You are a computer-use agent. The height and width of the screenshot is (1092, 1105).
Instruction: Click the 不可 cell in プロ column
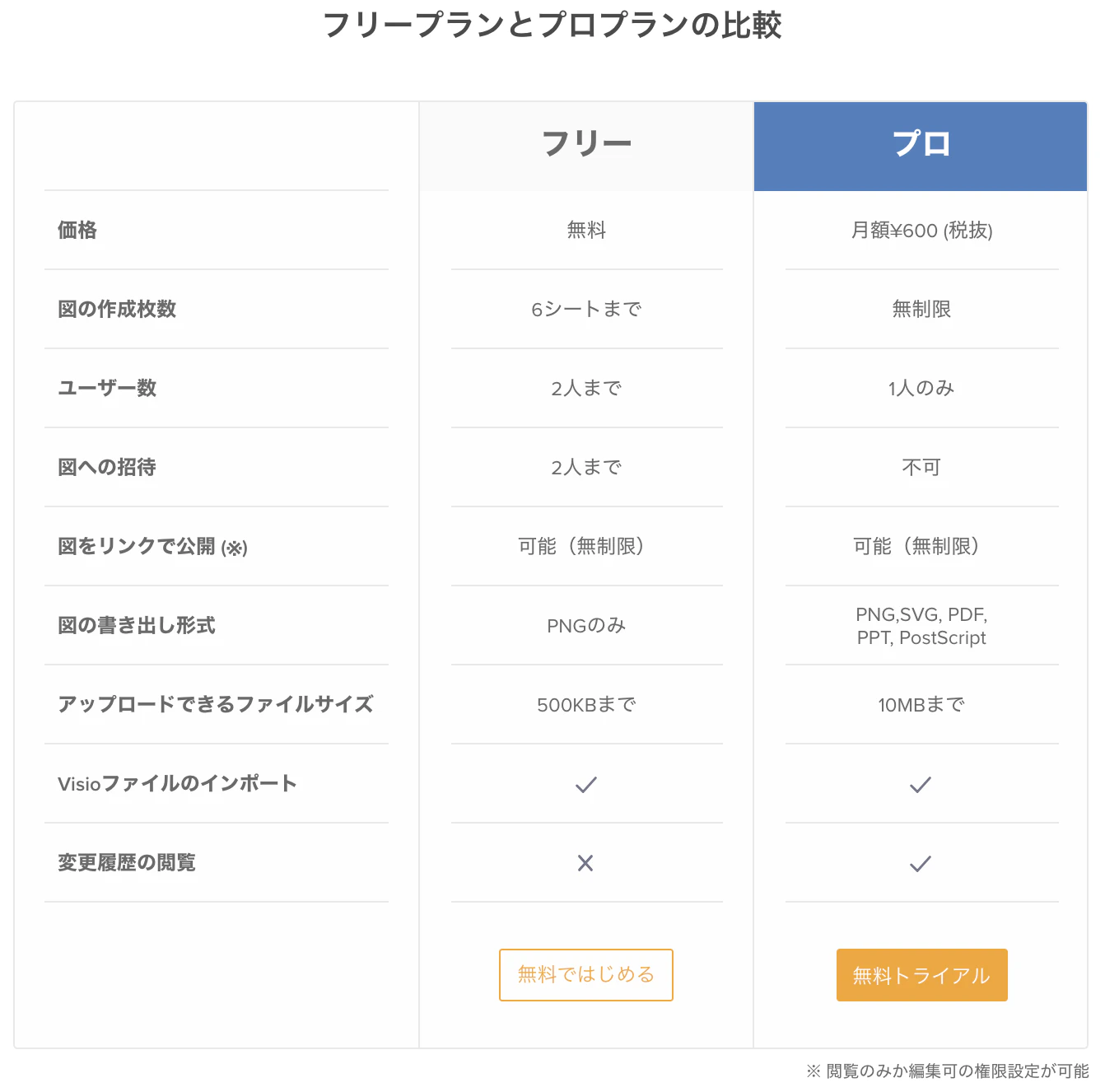[x=920, y=466]
